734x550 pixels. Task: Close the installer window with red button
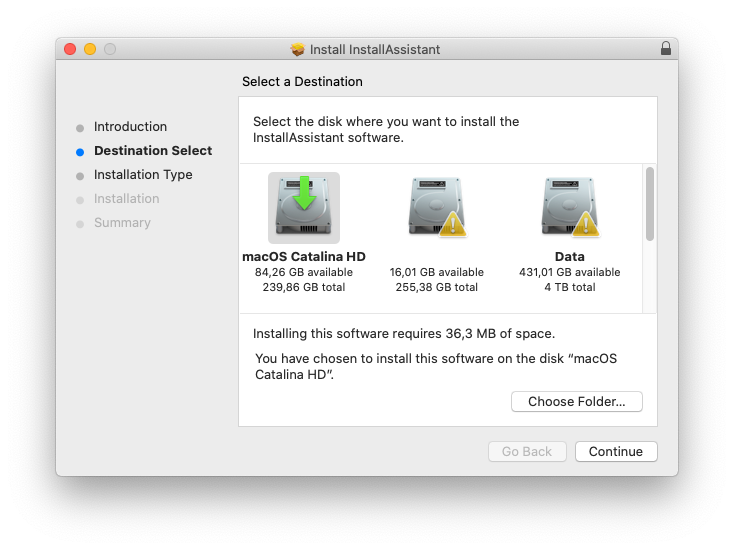pos(70,49)
